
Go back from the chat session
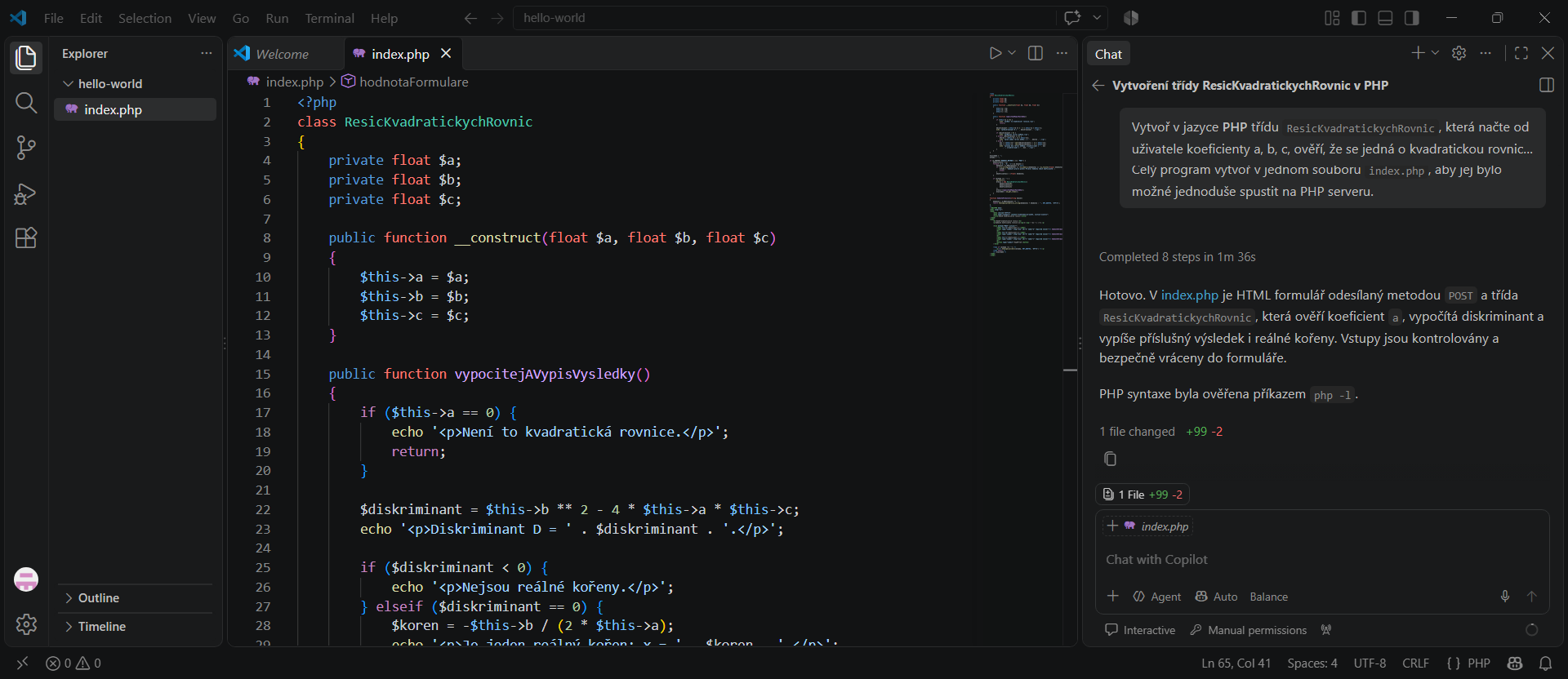1098,86
